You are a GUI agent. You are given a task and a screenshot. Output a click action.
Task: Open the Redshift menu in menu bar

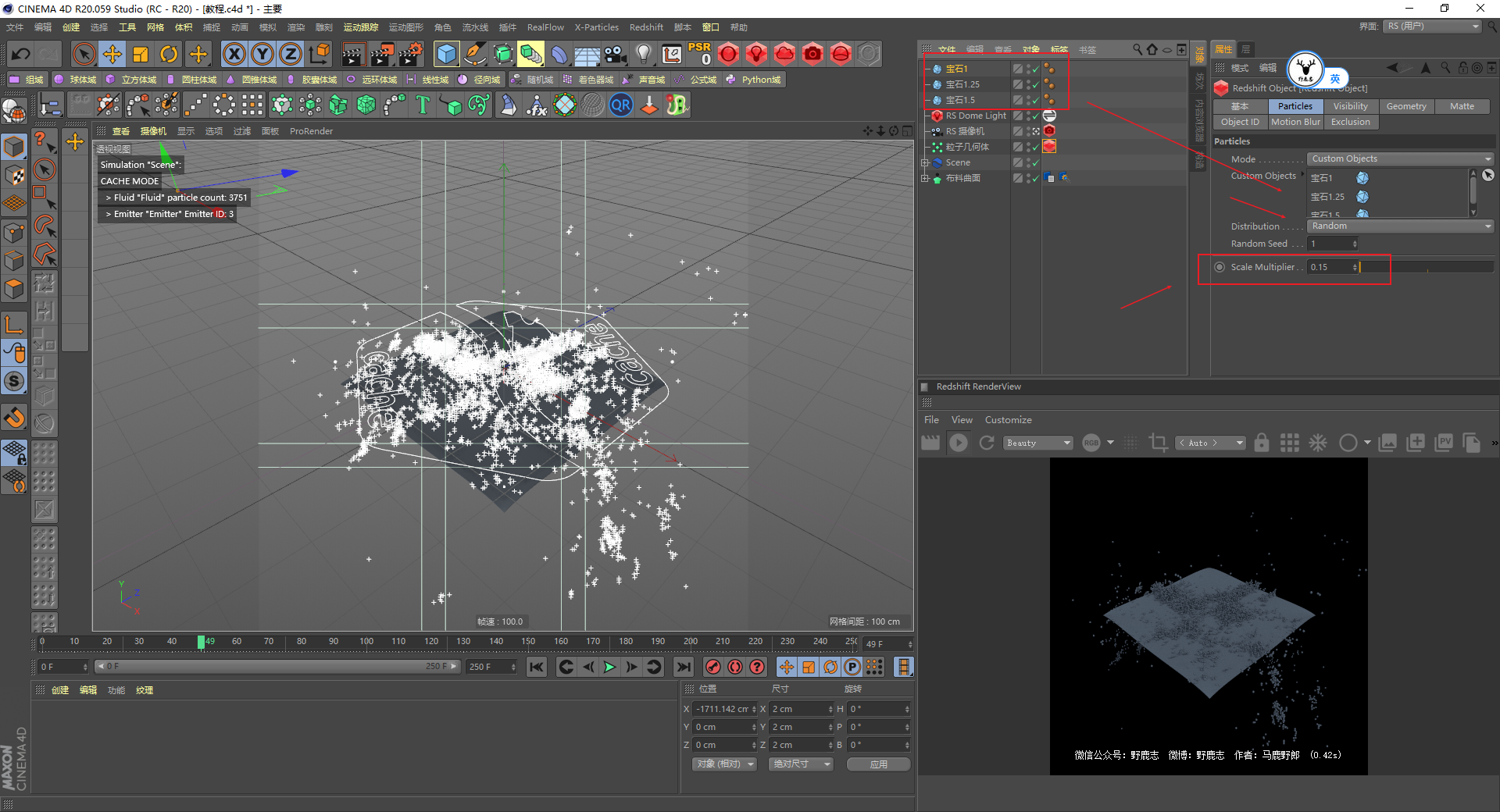646,27
